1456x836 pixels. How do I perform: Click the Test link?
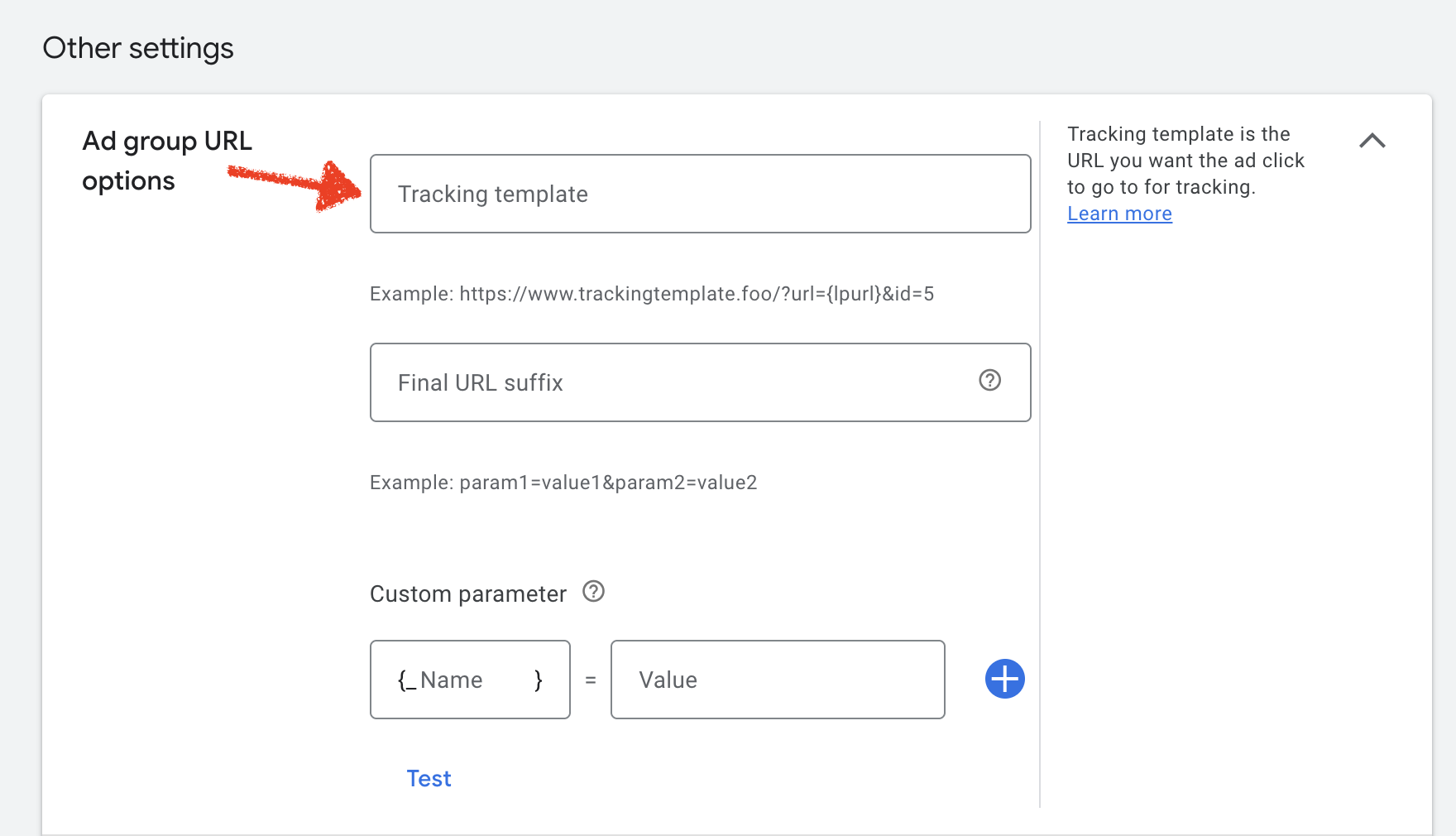[x=429, y=778]
